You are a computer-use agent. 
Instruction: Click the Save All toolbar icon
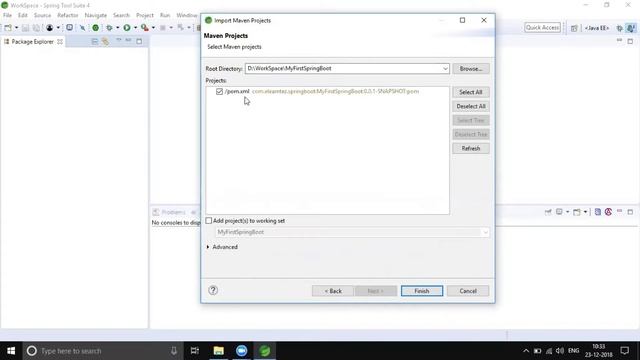36,28
